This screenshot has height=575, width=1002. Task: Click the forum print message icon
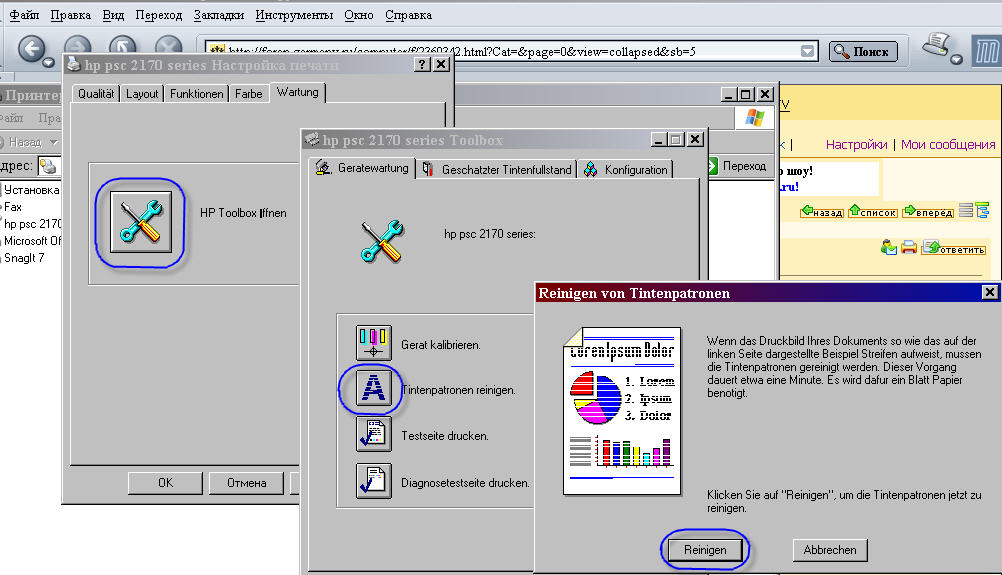909,247
